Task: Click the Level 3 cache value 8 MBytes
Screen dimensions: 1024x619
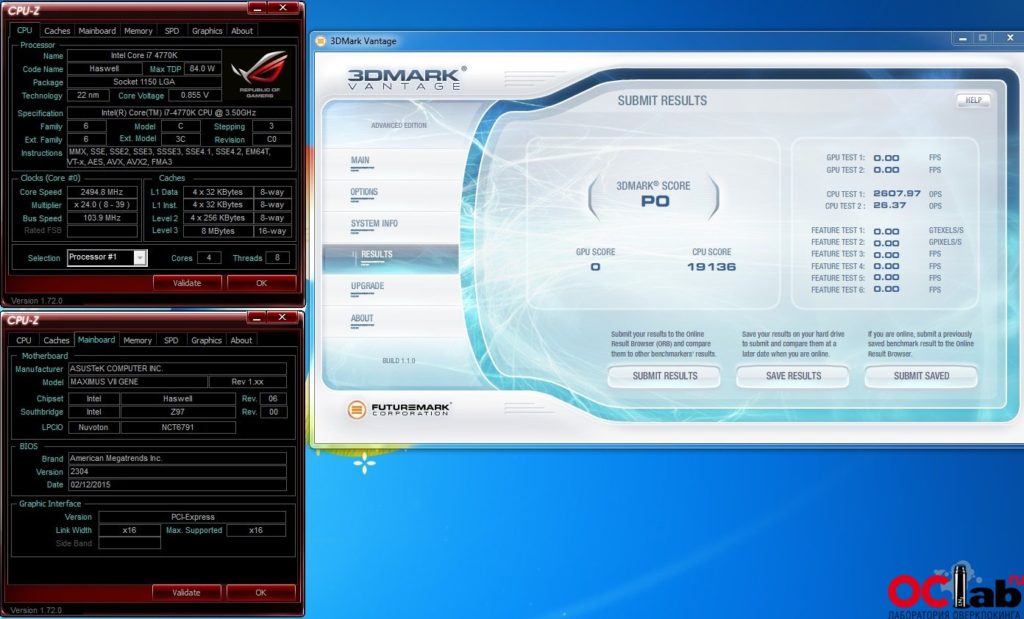Action: click(x=217, y=231)
